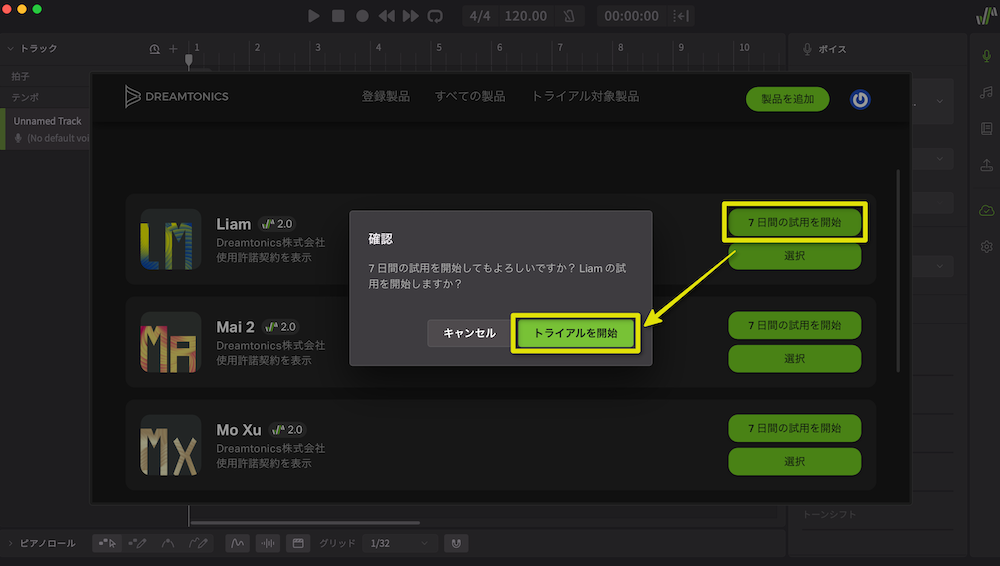Open the first dropdown under the ボイス panel
Viewport: 1000px width, 566px height.
[x=932, y=101]
